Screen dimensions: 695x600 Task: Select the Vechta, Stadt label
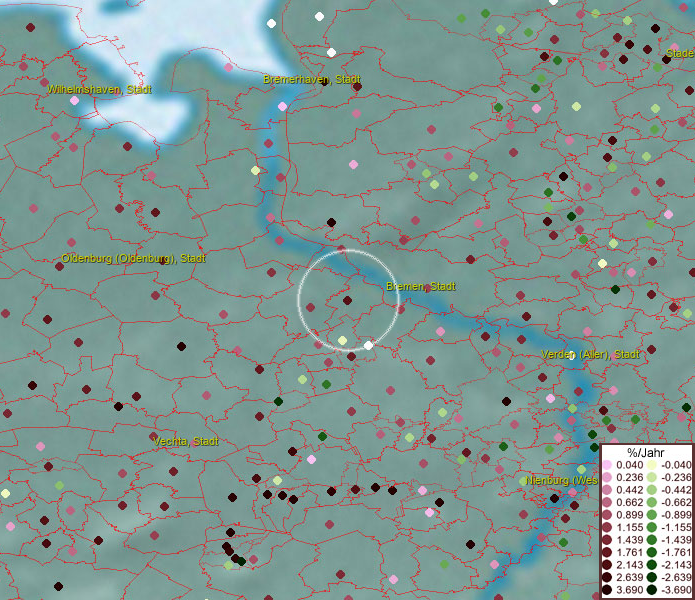186,441
